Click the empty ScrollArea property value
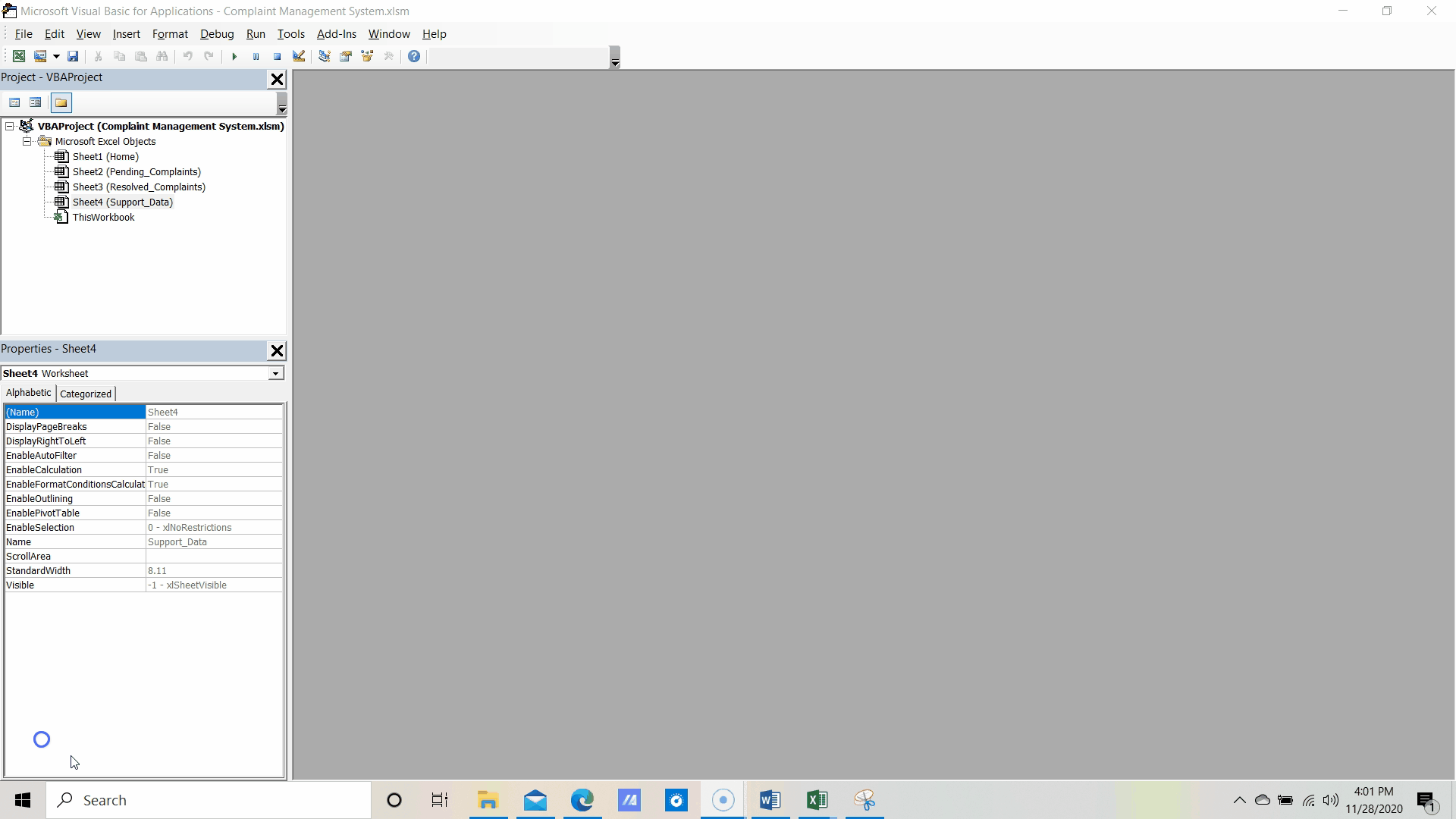1456x819 pixels. [x=214, y=556]
